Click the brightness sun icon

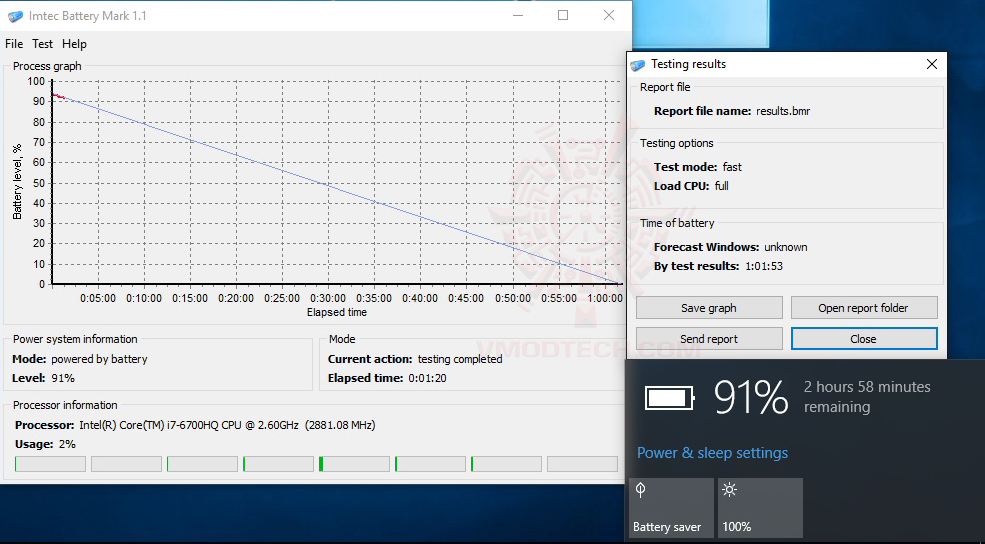pos(729,489)
